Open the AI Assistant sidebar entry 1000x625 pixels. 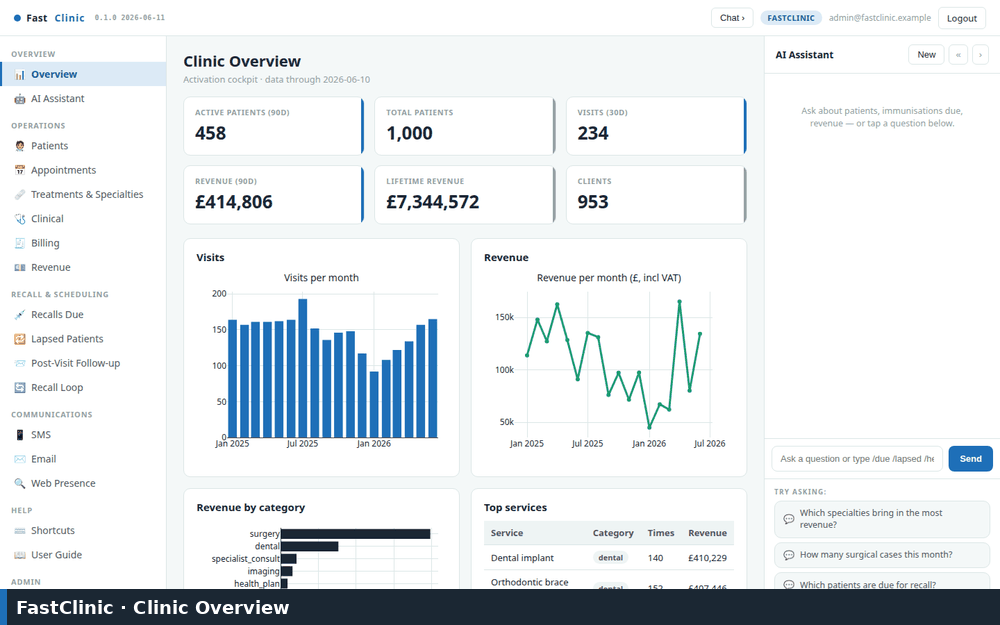(x=84, y=98)
